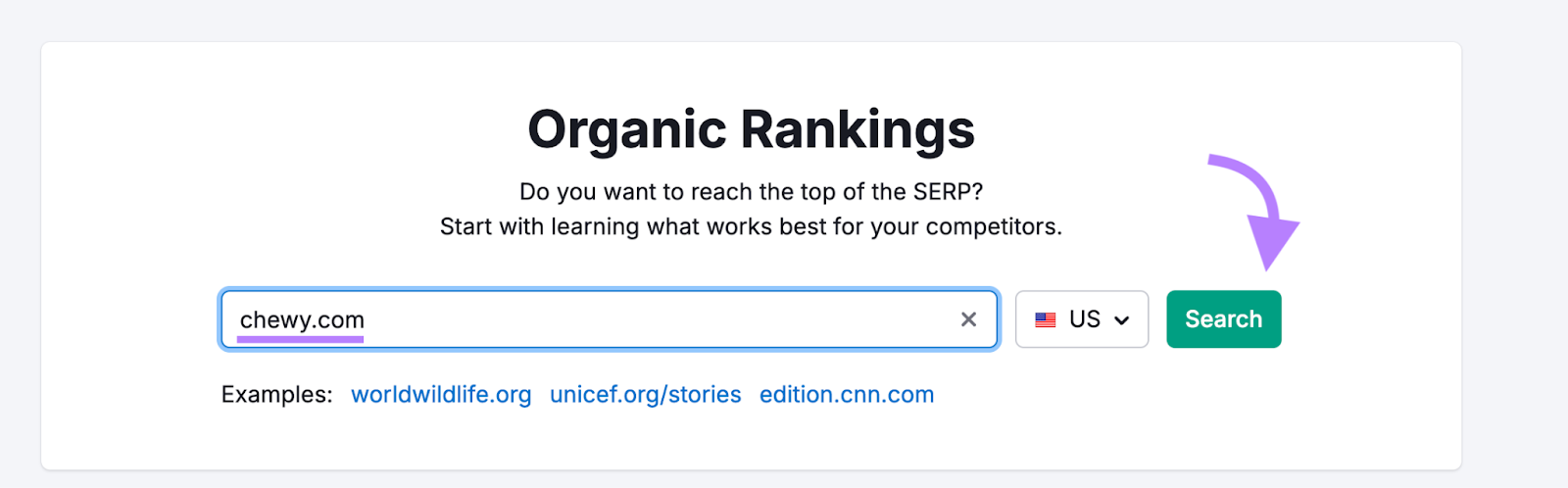Select the edition.cnn.com example link
The image size is (1568, 488).
(847, 394)
